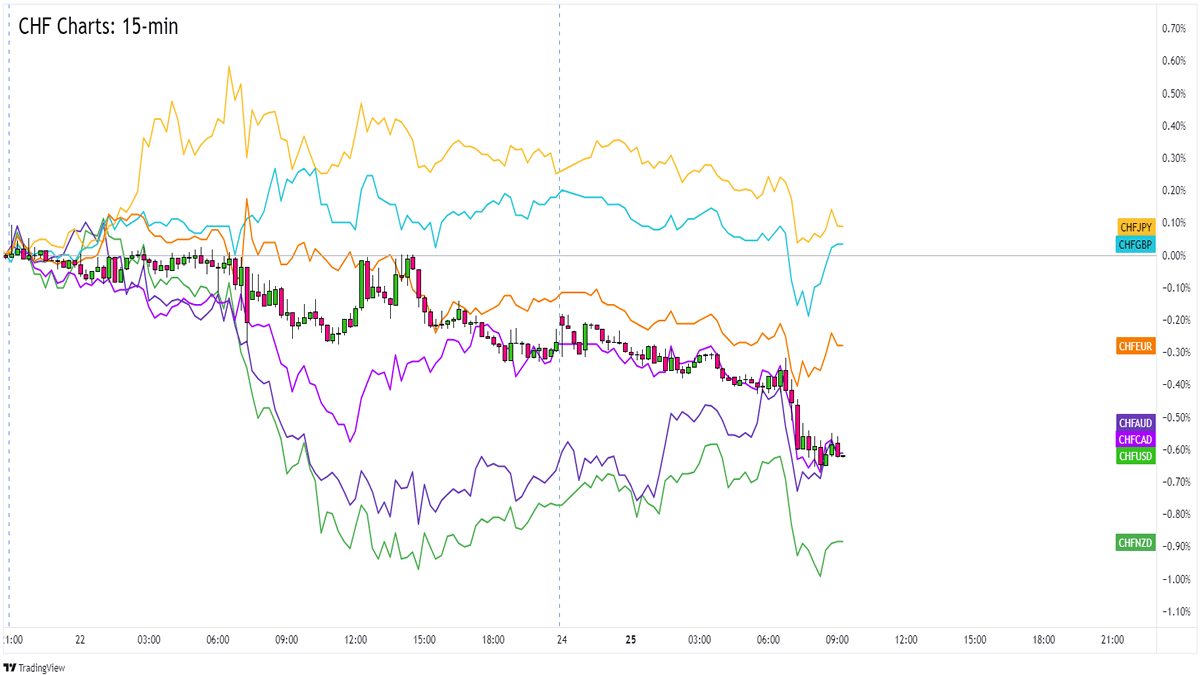Click the 12:00 label after date 25
1200x675 pixels.
(905, 639)
